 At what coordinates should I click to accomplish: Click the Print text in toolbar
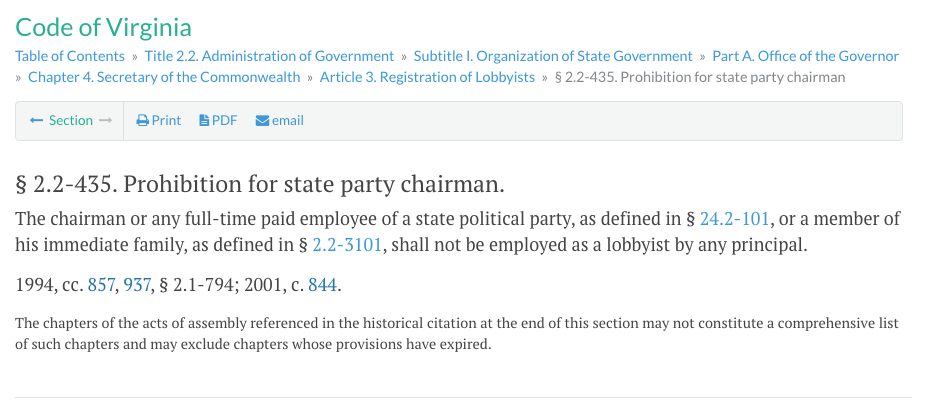pyautogui.click(x=166, y=121)
